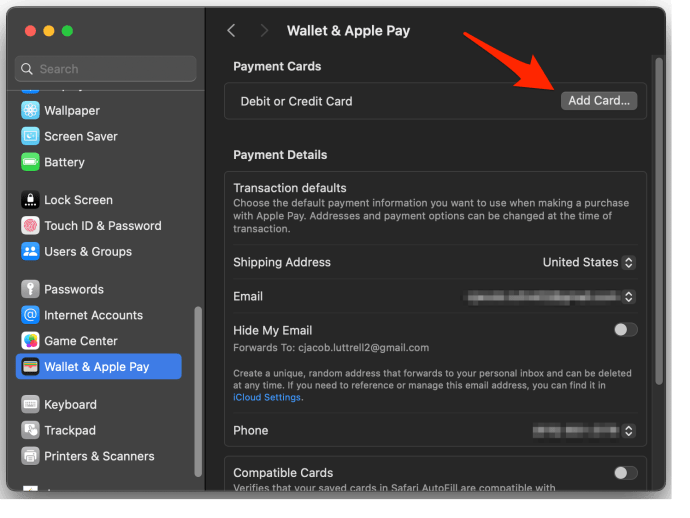Open the iCloud Settings link

(x=267, y=397)
